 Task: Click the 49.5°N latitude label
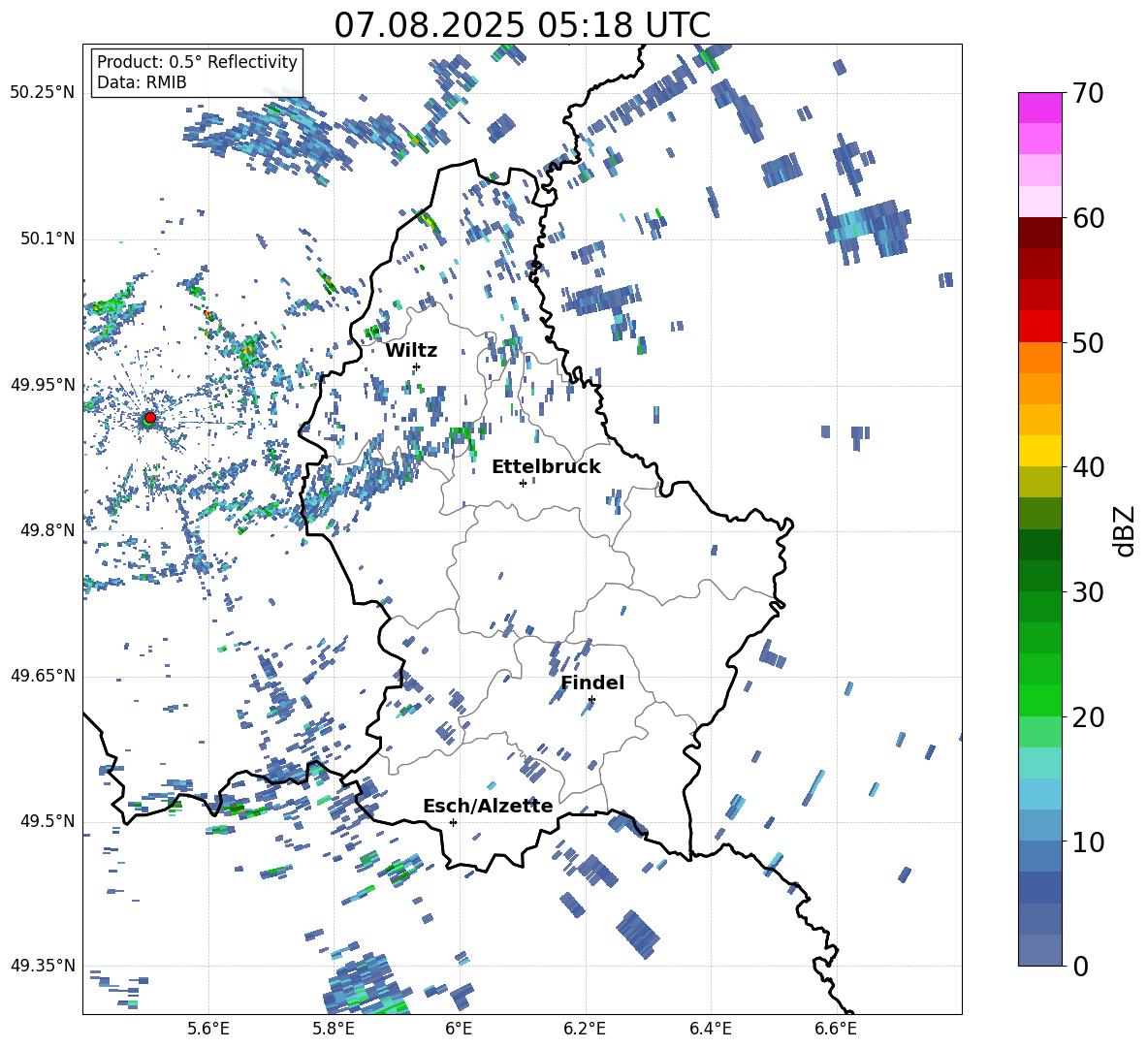[47, 821]
